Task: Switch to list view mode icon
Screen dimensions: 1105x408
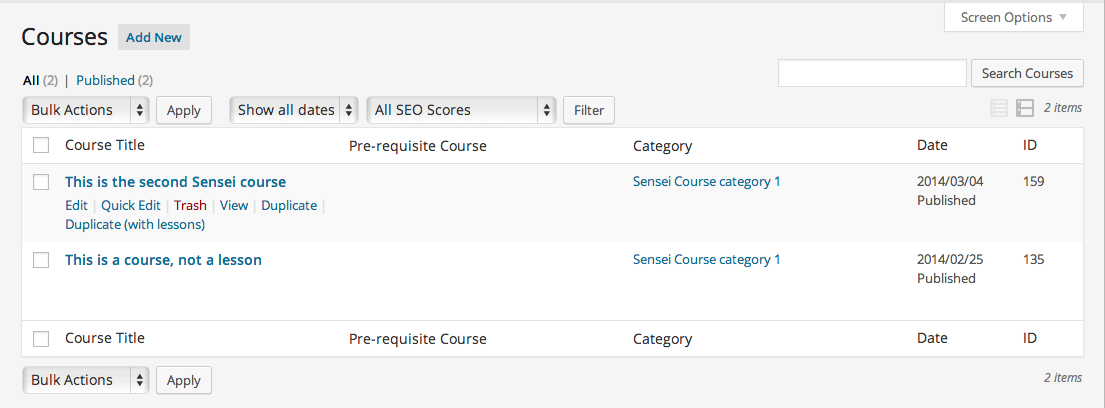Action: (x=998, y=109)
